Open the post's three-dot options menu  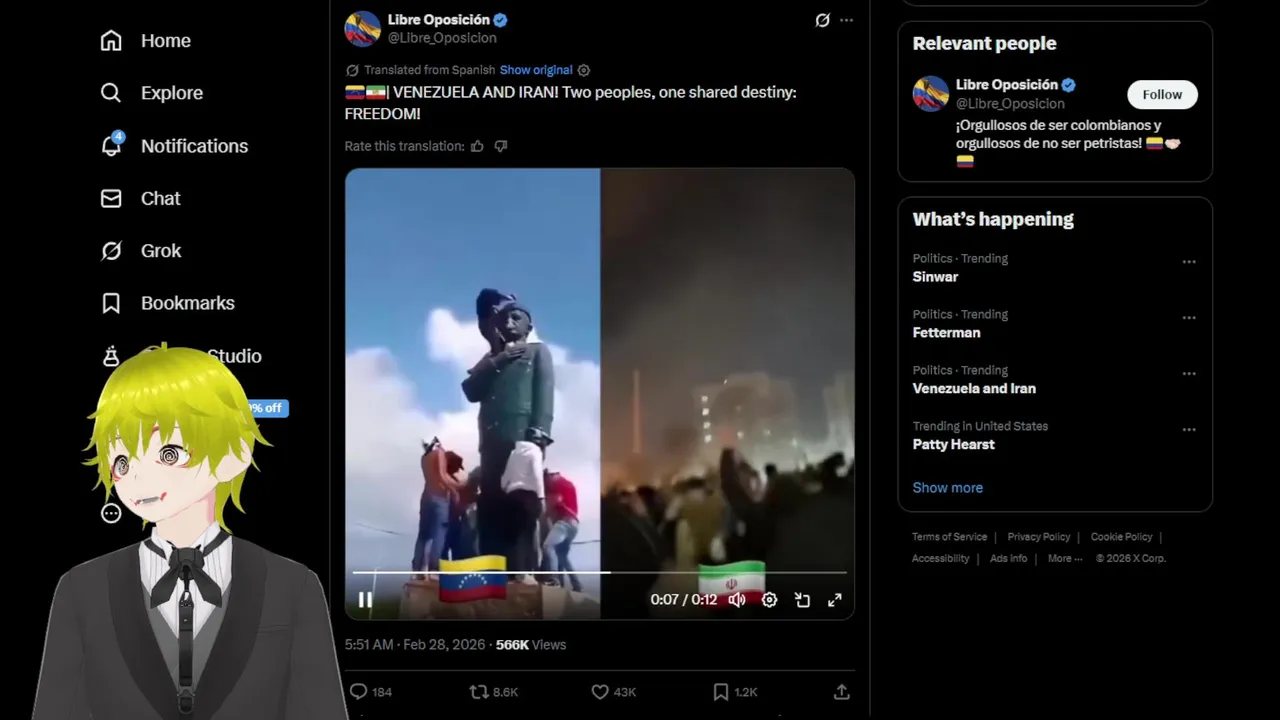point(847,20)
